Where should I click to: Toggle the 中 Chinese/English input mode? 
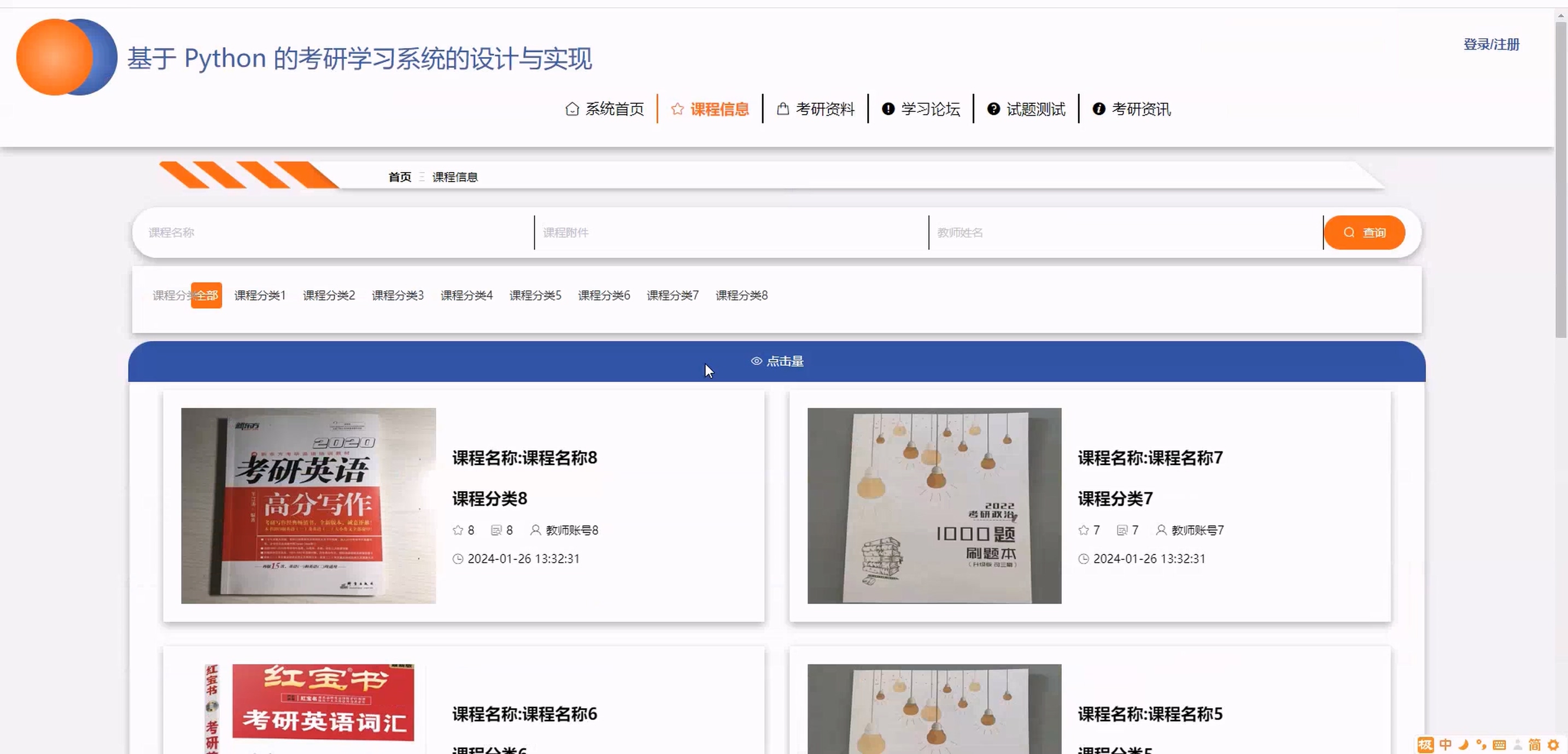[1446, 744]
